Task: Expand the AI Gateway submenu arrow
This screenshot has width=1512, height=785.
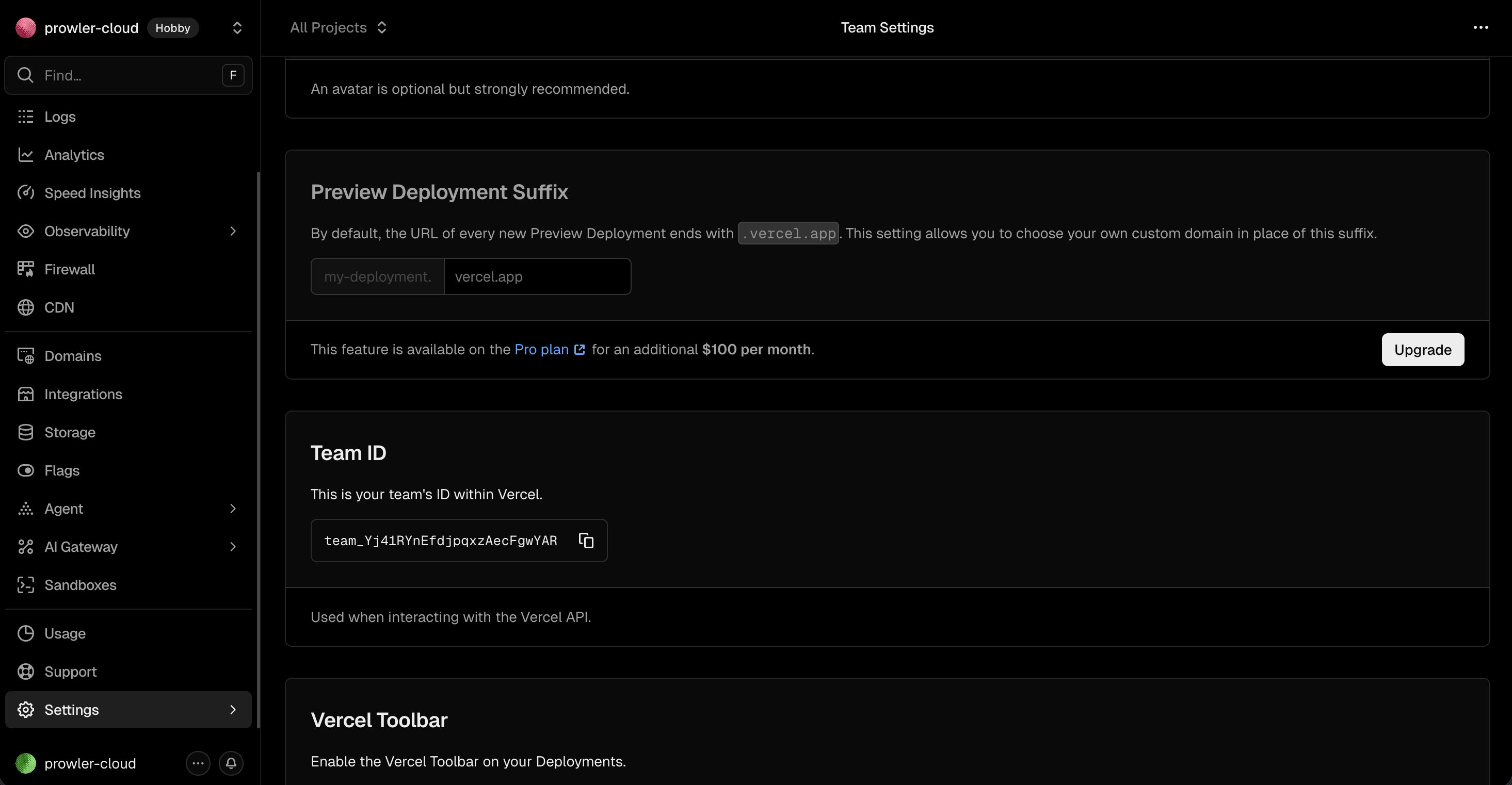Action: point(233,547)
